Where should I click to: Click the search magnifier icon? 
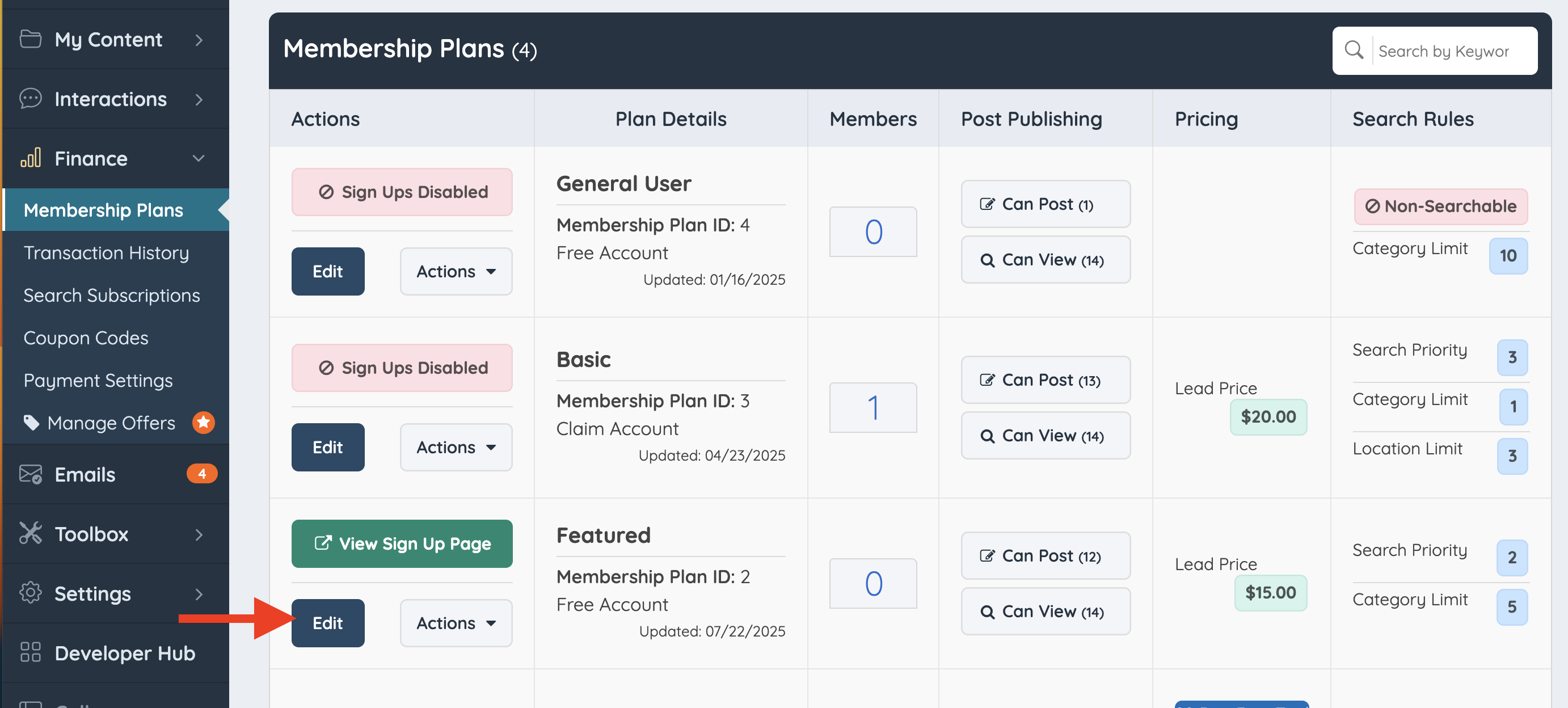pyautogui.click(x=1353, y=50)
